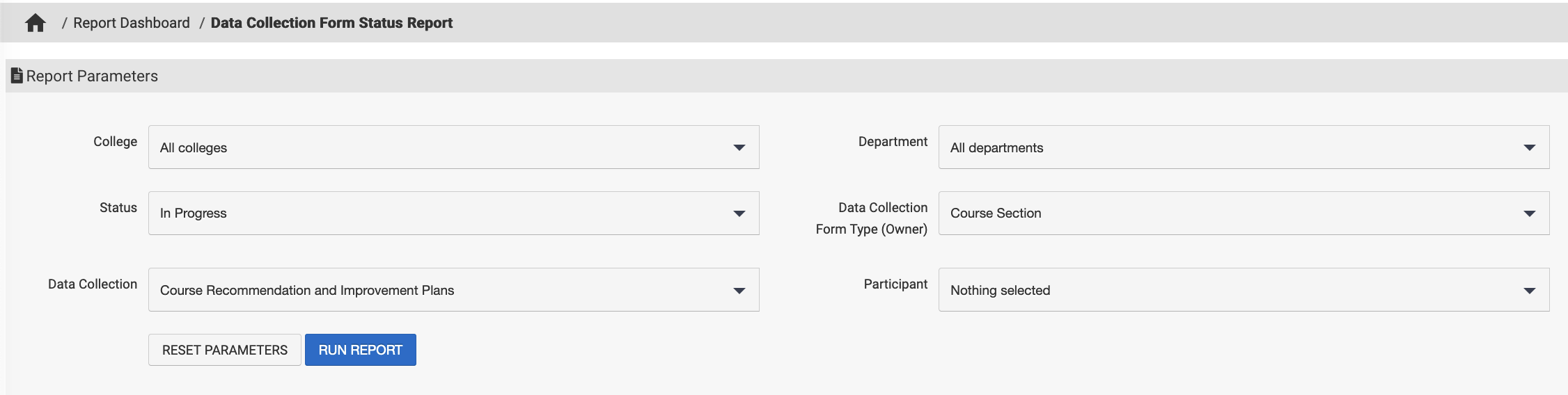Screen dimensions: 1568x395
Task: Click the document icon beside Report Parameters
Action: (17, 76)
